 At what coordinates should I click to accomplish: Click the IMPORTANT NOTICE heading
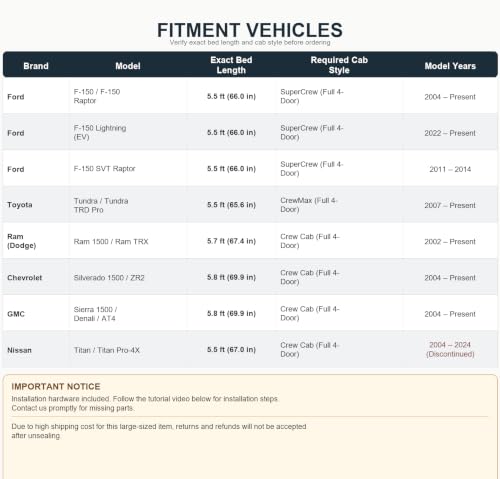[56, 386]
